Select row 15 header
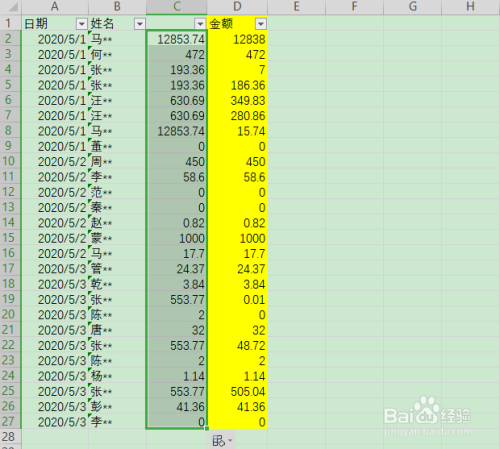The width and height of the screenshot is (500, 449). click(10, 238)
